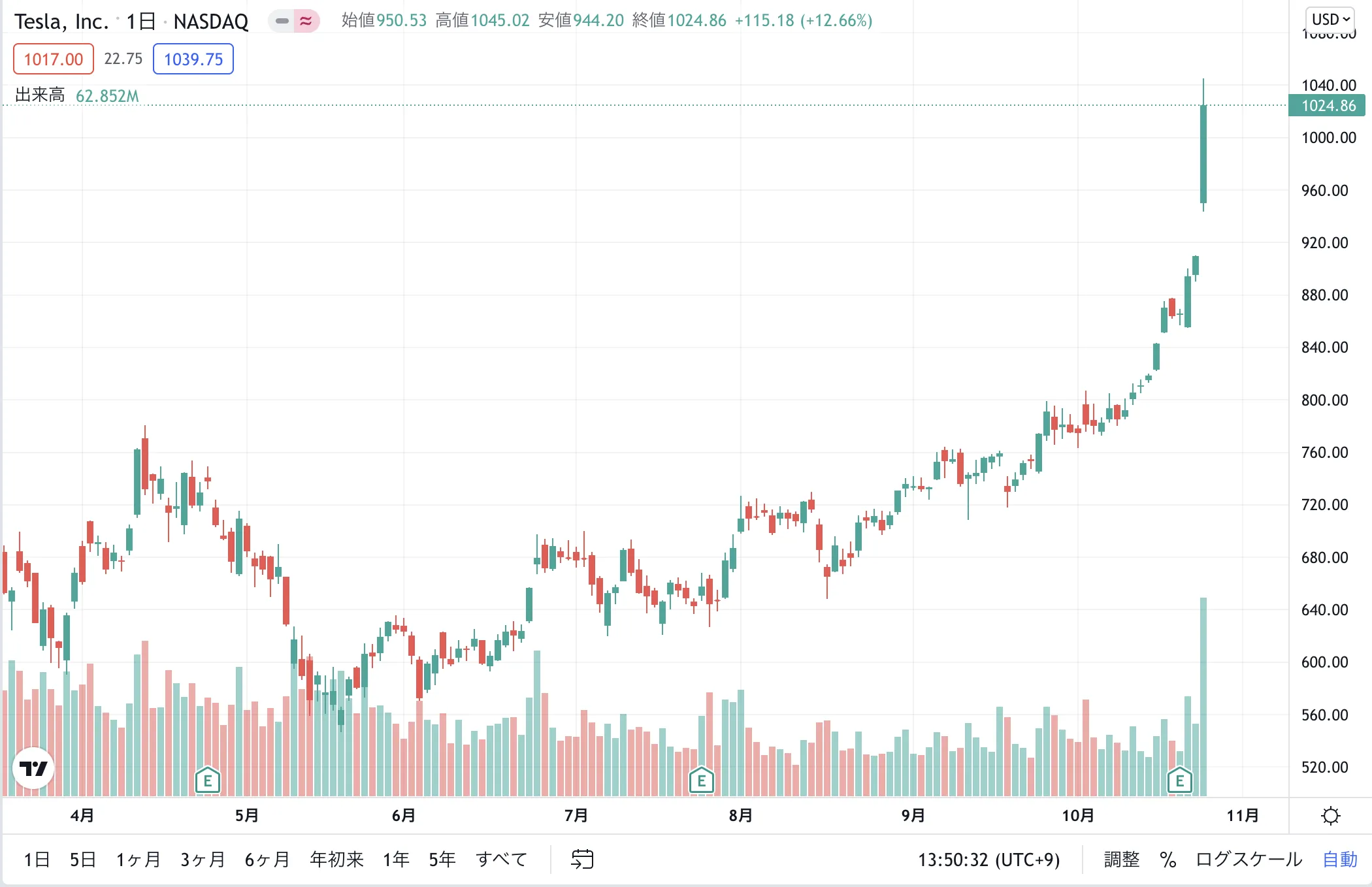Toggle percent scale mode

1168,860
